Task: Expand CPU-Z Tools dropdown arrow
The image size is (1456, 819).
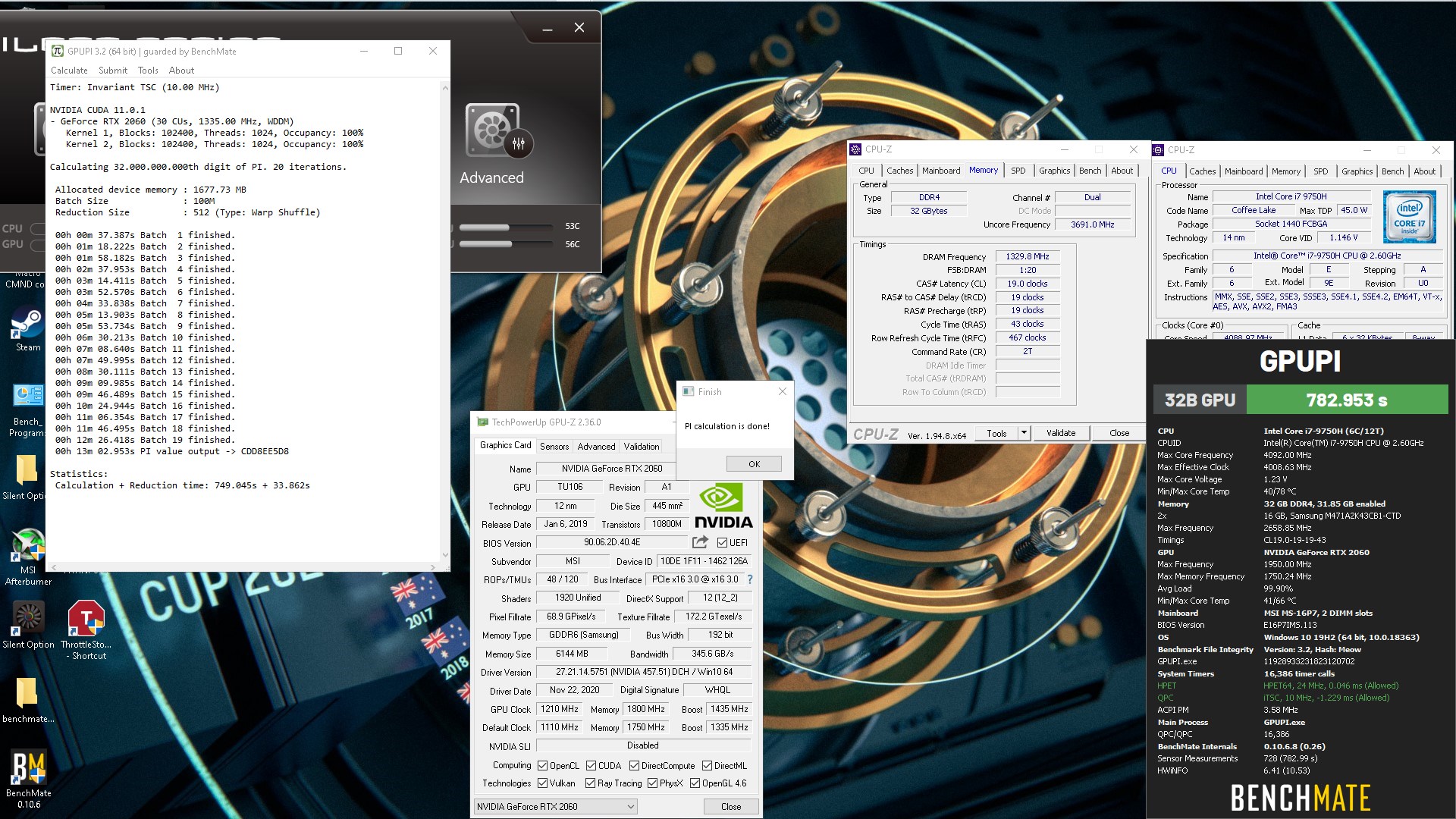Action: click(1024, 433)
